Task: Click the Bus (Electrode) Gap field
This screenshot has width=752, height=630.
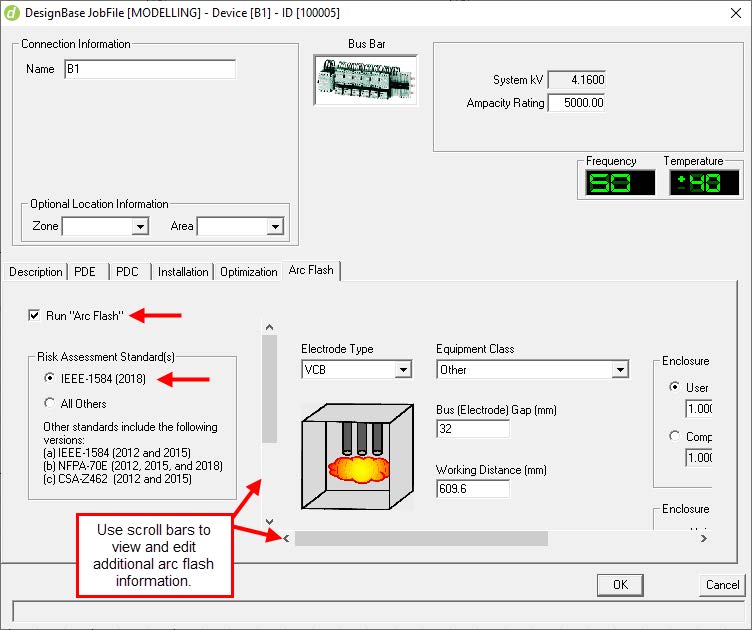Action: coord(473,429)
